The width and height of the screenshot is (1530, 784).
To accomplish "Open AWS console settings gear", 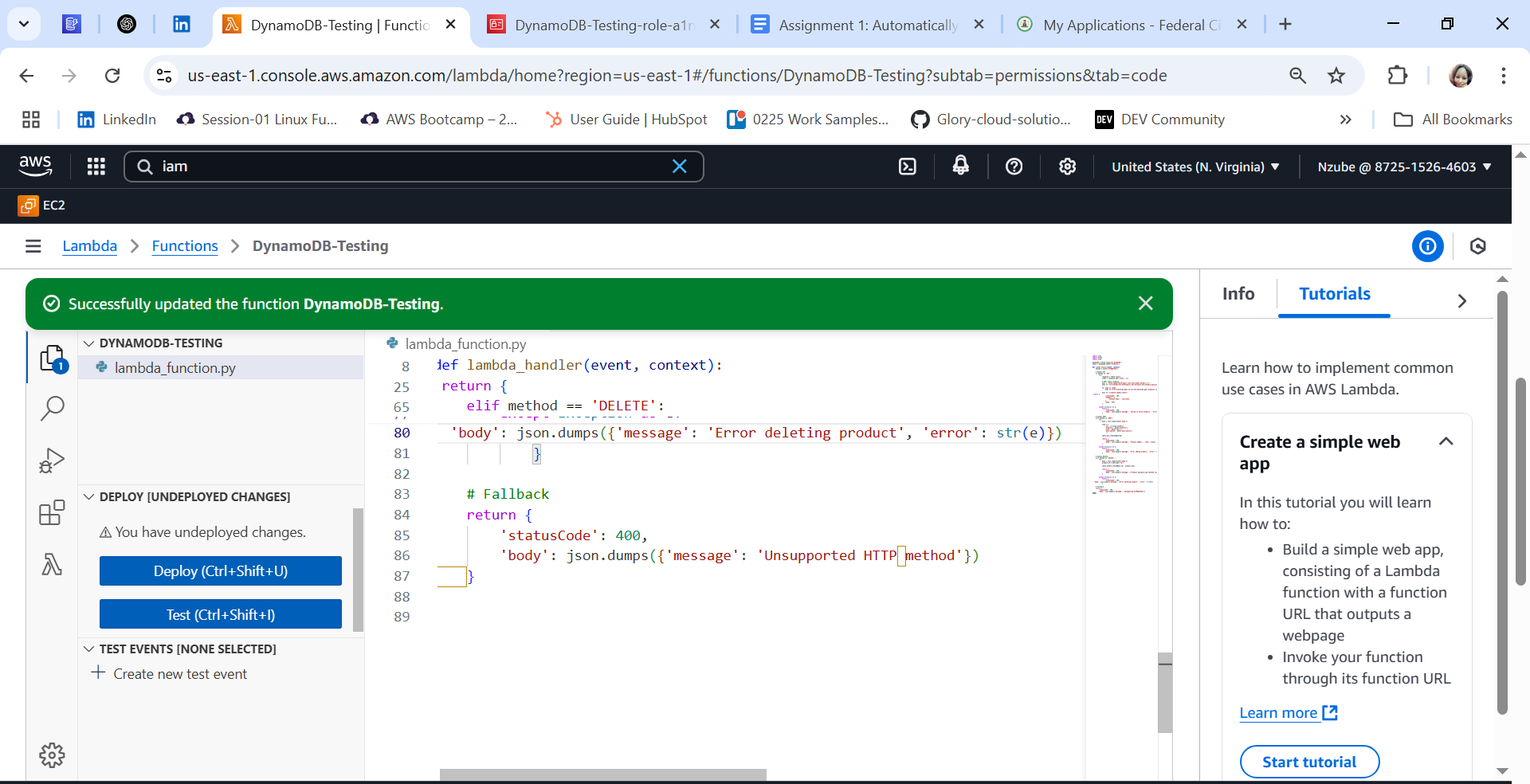I will (1068, 166).
